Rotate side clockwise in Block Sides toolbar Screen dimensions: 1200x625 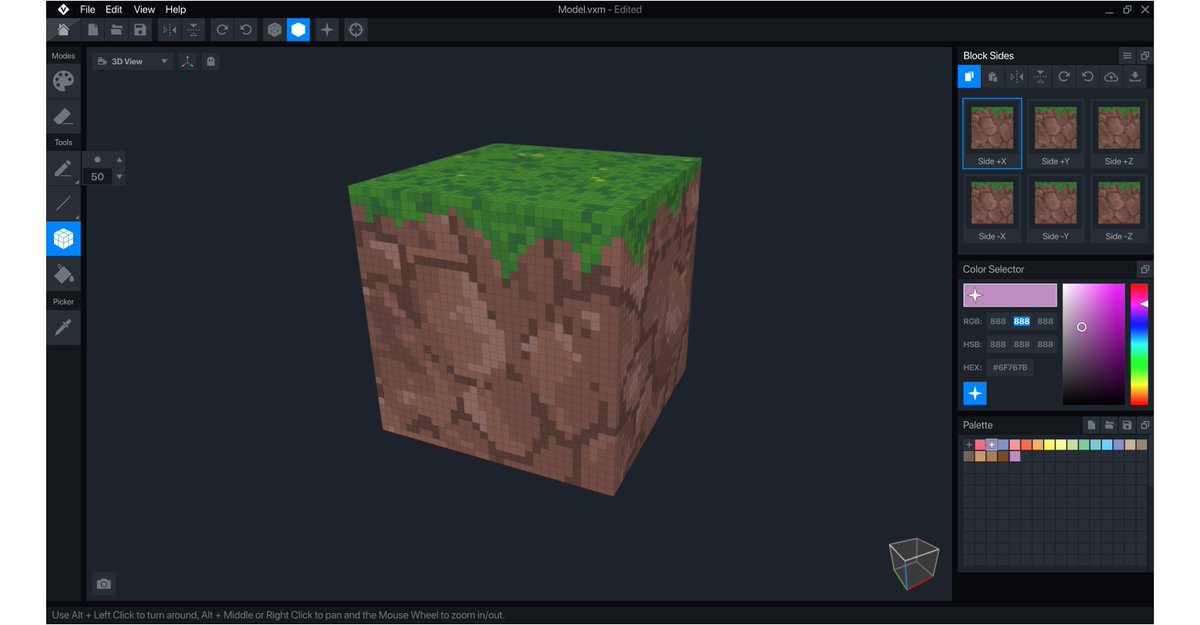click(1064, 77)
